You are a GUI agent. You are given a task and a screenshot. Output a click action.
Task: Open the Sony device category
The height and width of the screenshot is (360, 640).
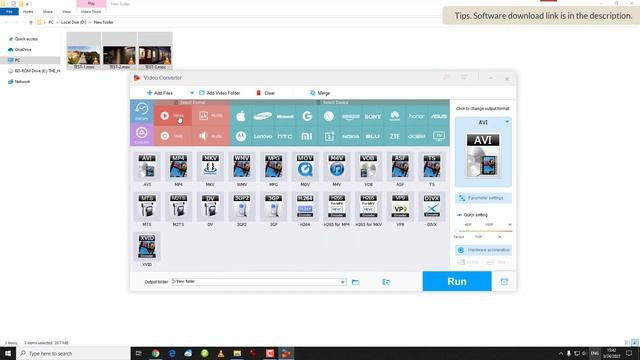(373, 116)
